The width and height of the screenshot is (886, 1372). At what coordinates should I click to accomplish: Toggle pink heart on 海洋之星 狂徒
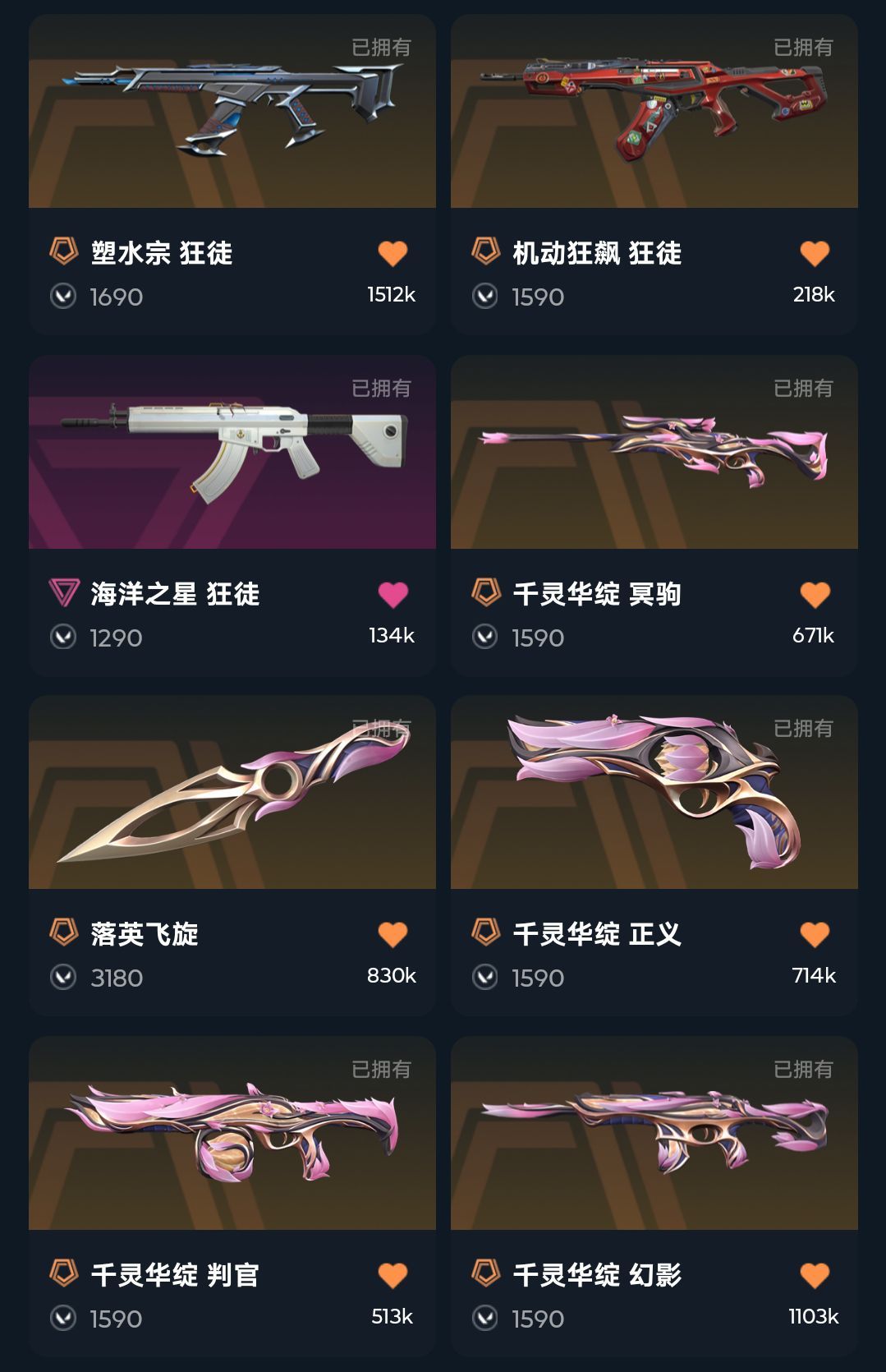tap(393, 594)
